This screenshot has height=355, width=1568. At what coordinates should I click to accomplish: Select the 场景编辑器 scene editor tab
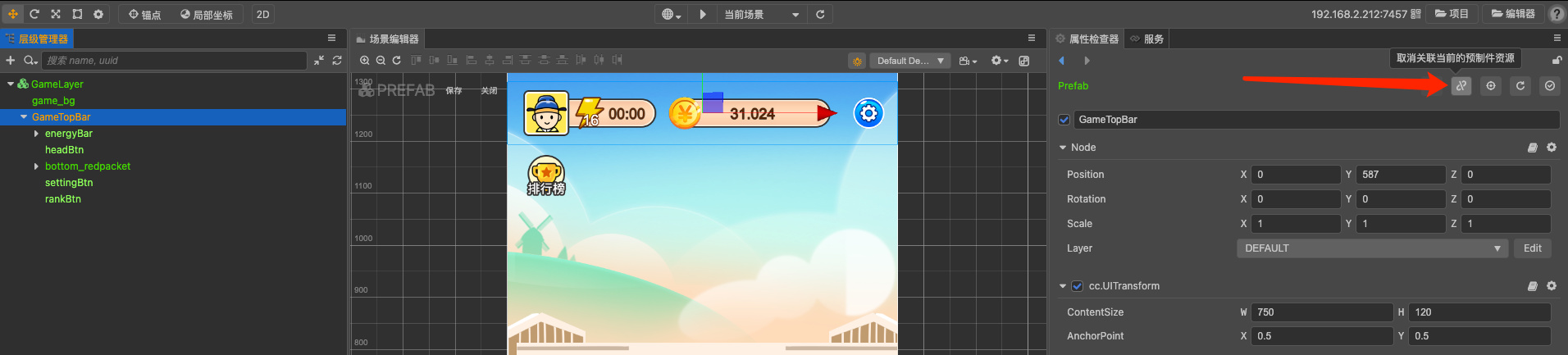coord(388,39)
